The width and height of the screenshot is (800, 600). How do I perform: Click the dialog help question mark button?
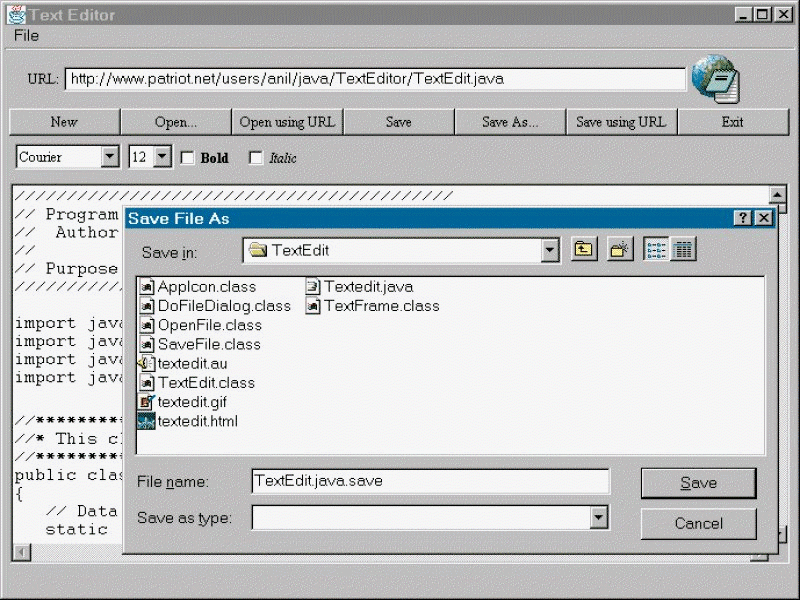pyautogui.click(x=742, y=218)
